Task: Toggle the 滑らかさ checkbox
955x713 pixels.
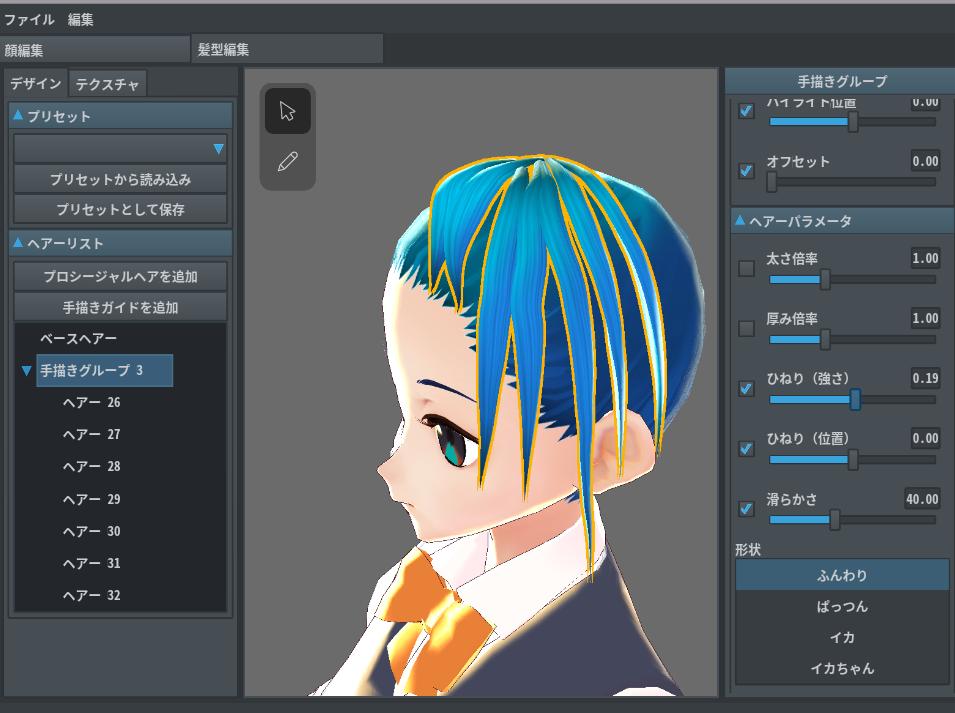Action: tap(747, 509)
